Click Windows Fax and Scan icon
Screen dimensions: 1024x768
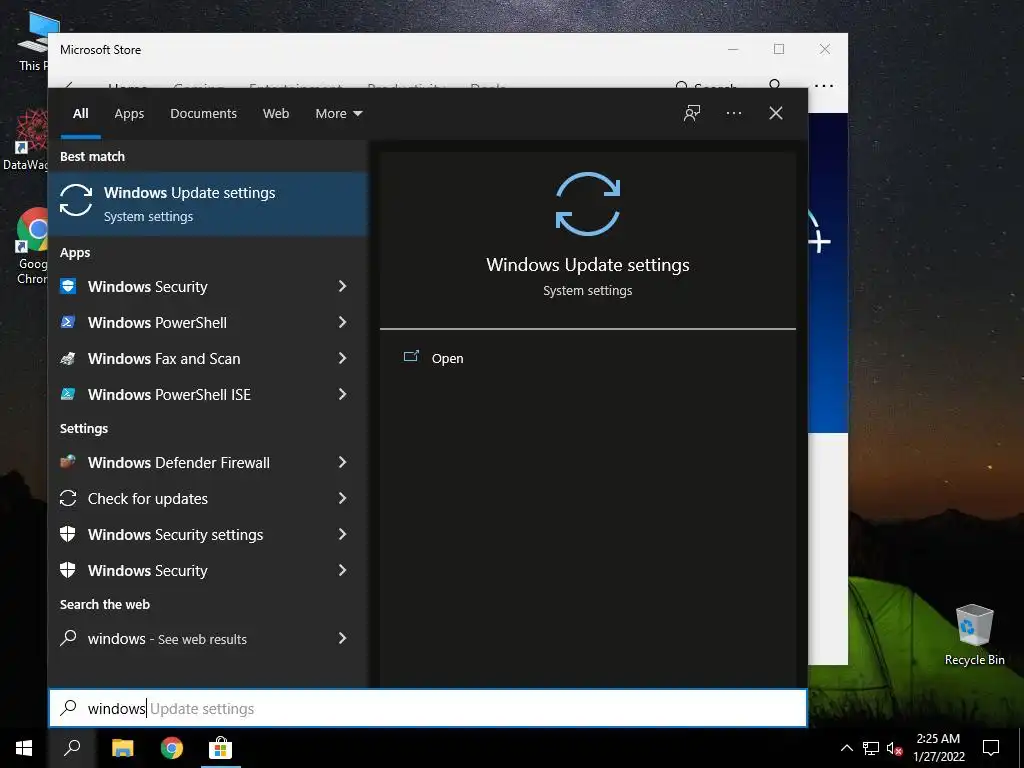pos(68,358)
